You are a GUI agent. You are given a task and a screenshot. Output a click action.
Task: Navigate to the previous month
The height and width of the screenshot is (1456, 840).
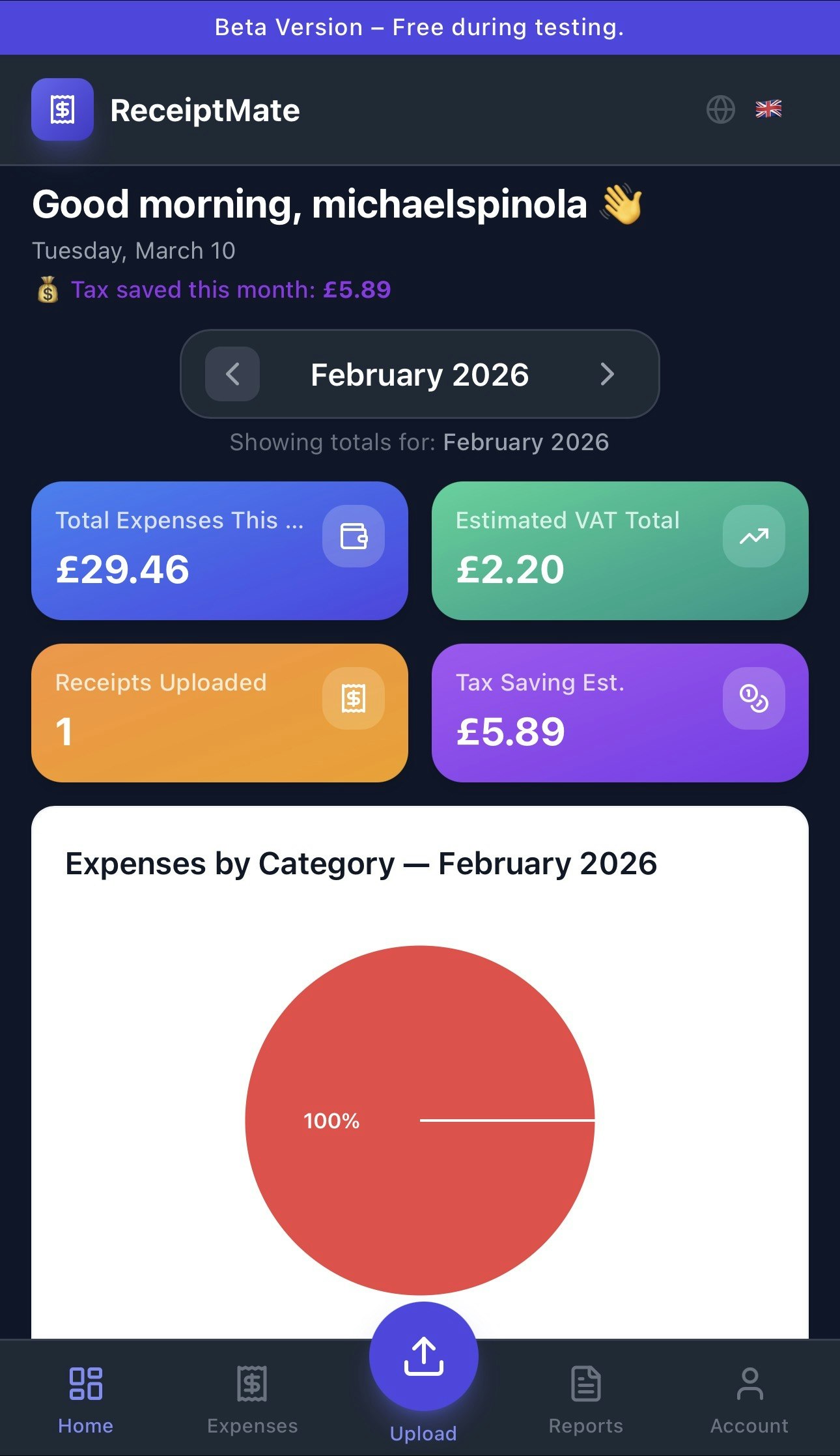(x=232, y=374)
